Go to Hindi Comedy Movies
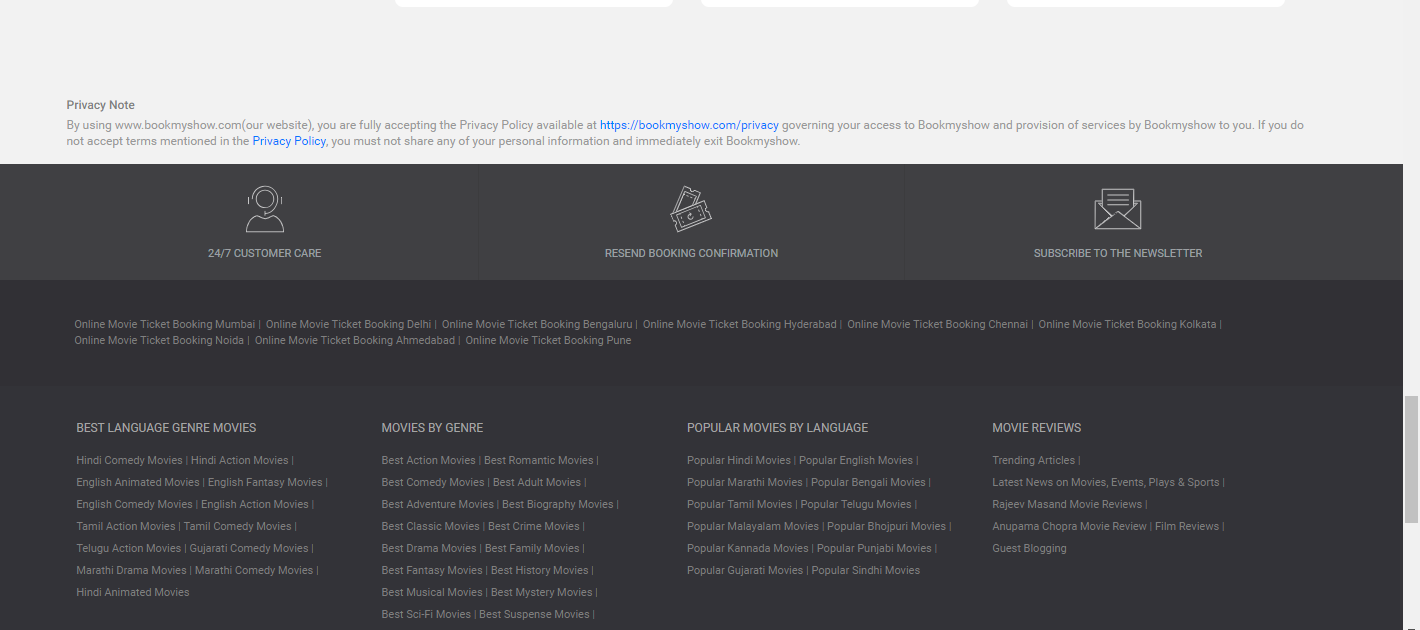Screen dimensions: 1420x630 pyautogui.click(x=130, y=460)
